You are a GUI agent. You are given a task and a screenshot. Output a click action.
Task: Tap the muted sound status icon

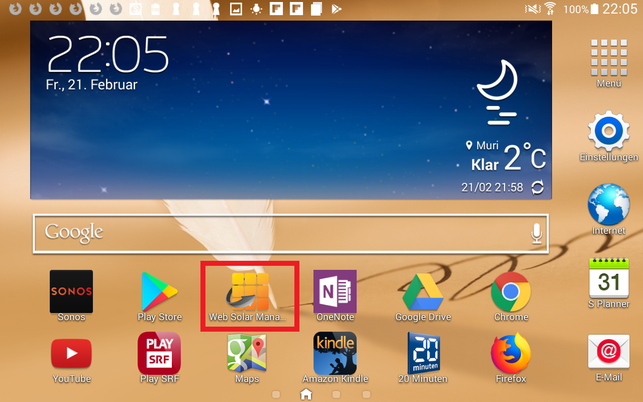532,9
